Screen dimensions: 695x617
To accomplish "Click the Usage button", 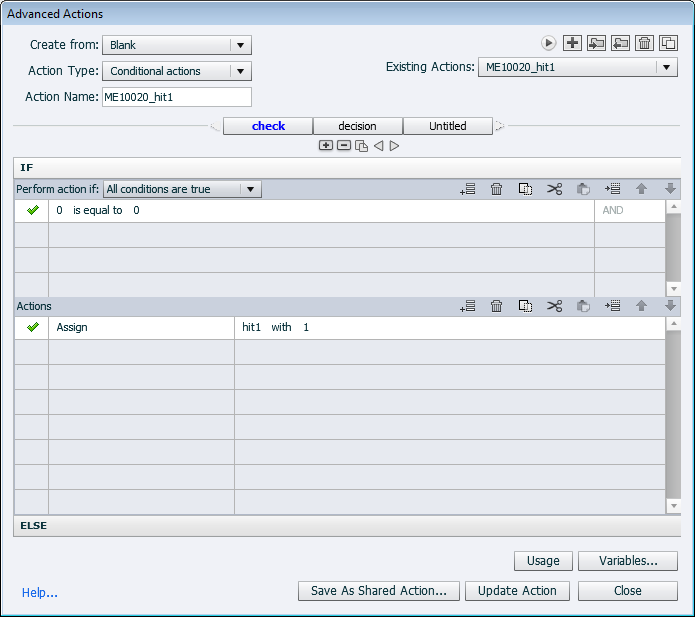I will pos(543,561).
